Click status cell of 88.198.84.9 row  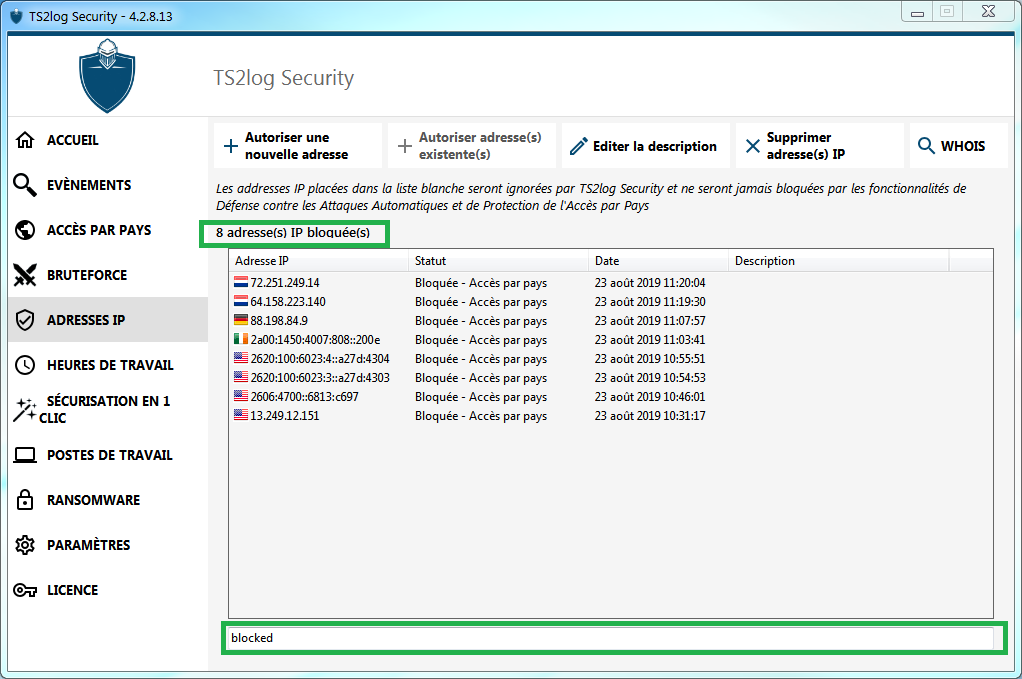(x=481, y=321)
